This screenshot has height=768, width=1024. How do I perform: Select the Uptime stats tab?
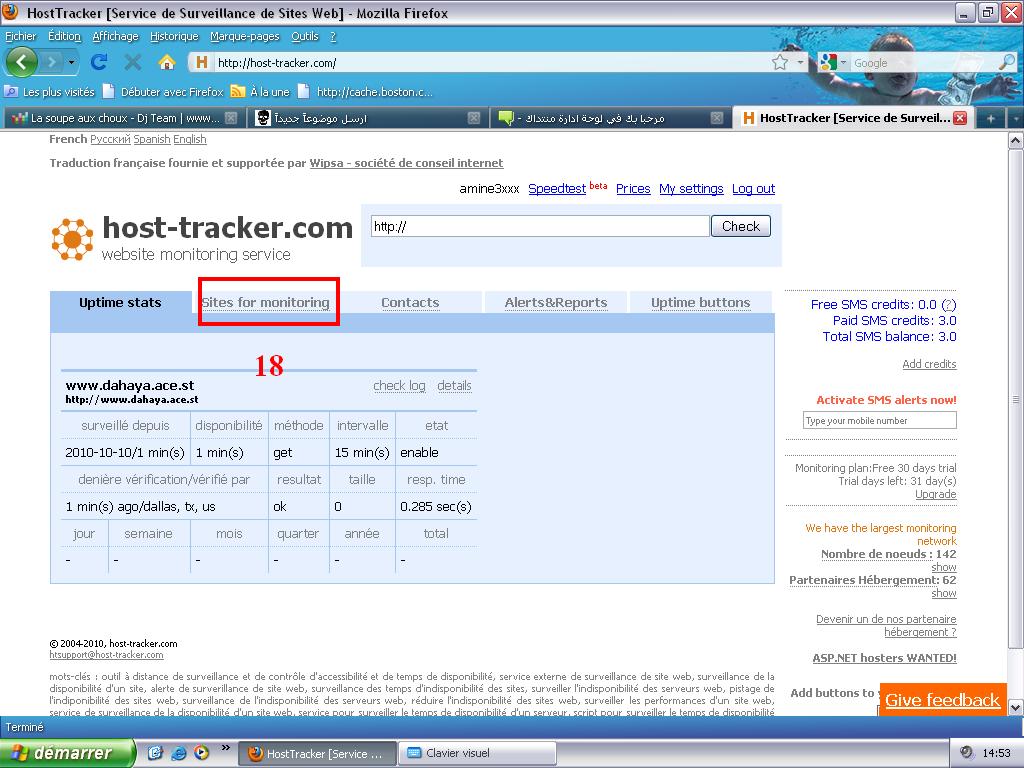120,302
